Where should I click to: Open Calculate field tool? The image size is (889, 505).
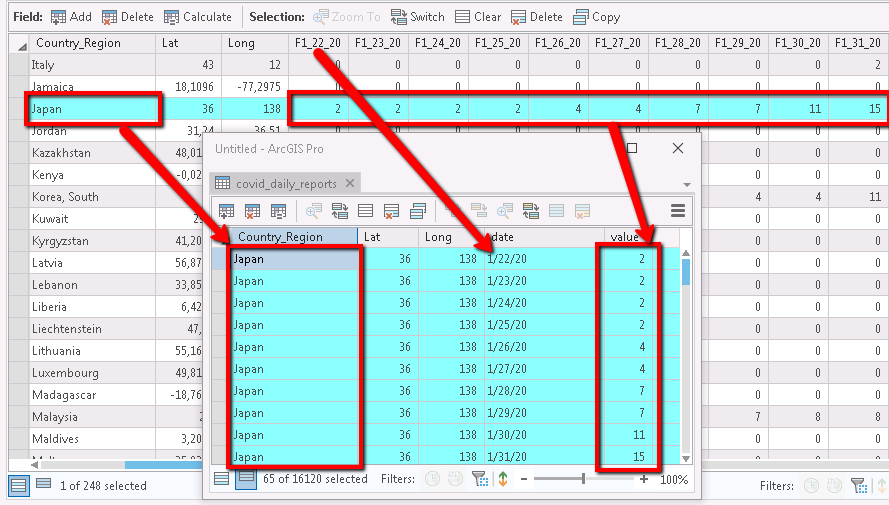point(197,17)
